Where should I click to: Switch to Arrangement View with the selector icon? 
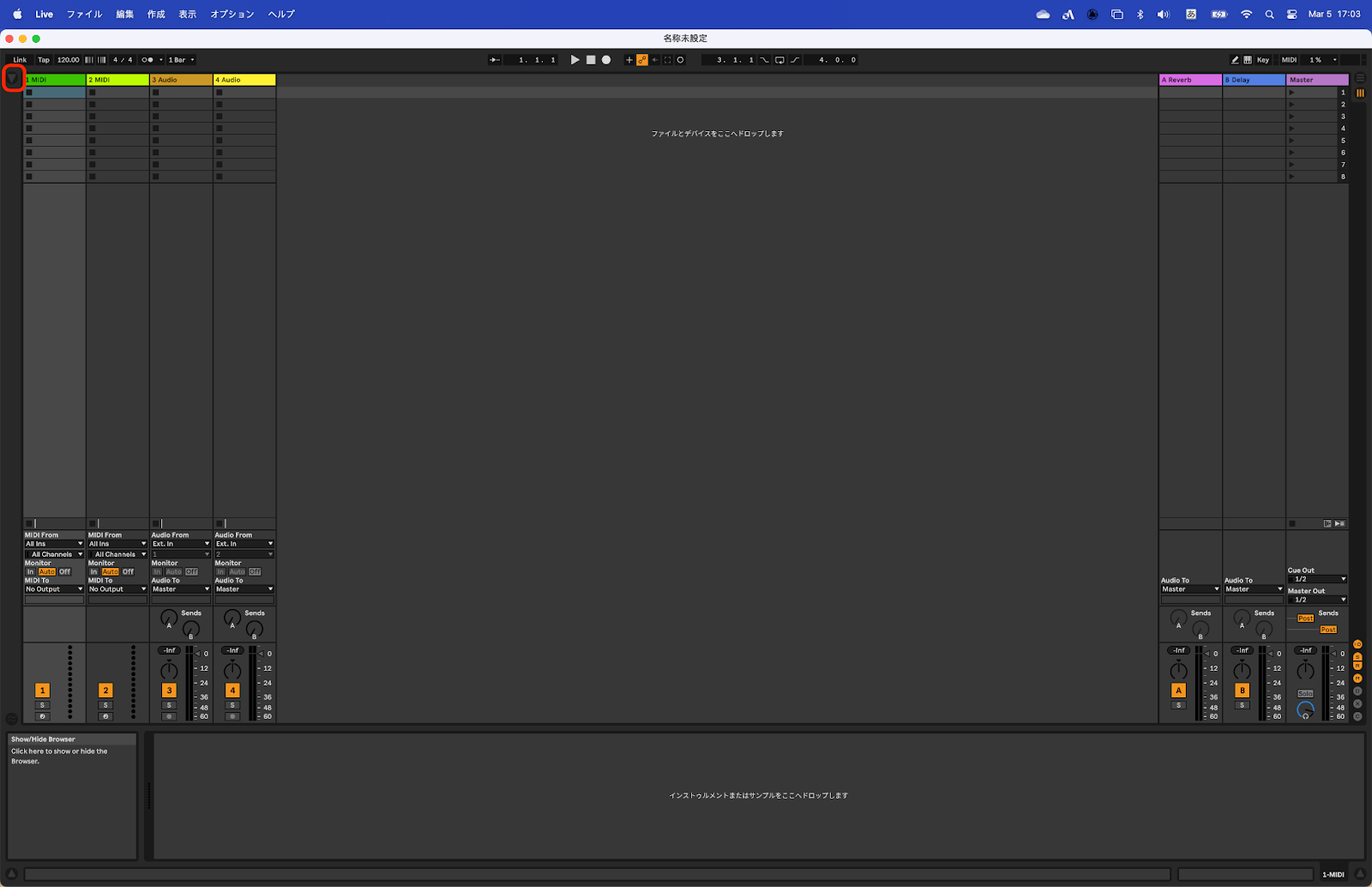tap(1360, 78)
